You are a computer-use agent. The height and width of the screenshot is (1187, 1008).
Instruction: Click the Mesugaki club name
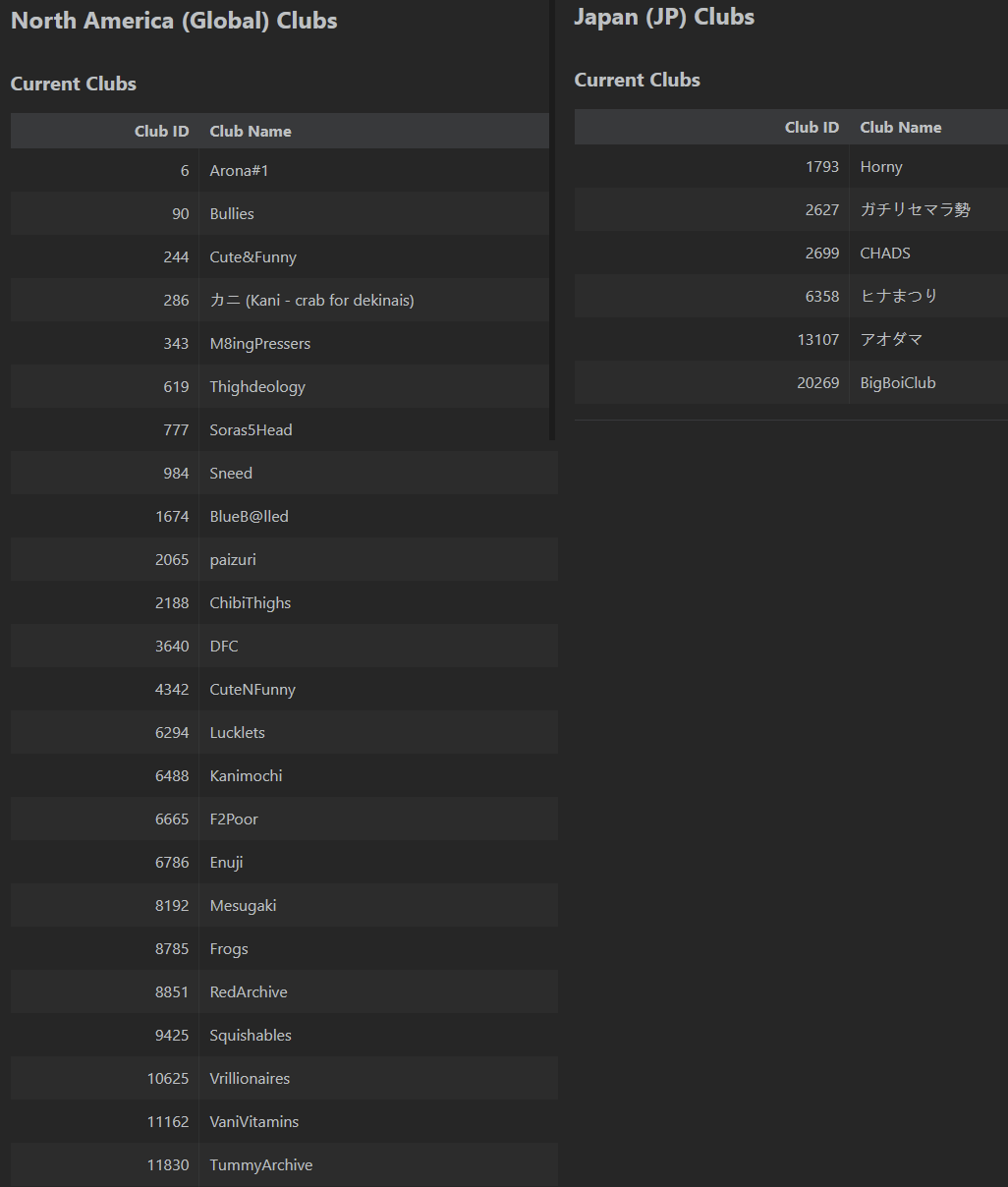pyautogui.click(x=243, y=905)
